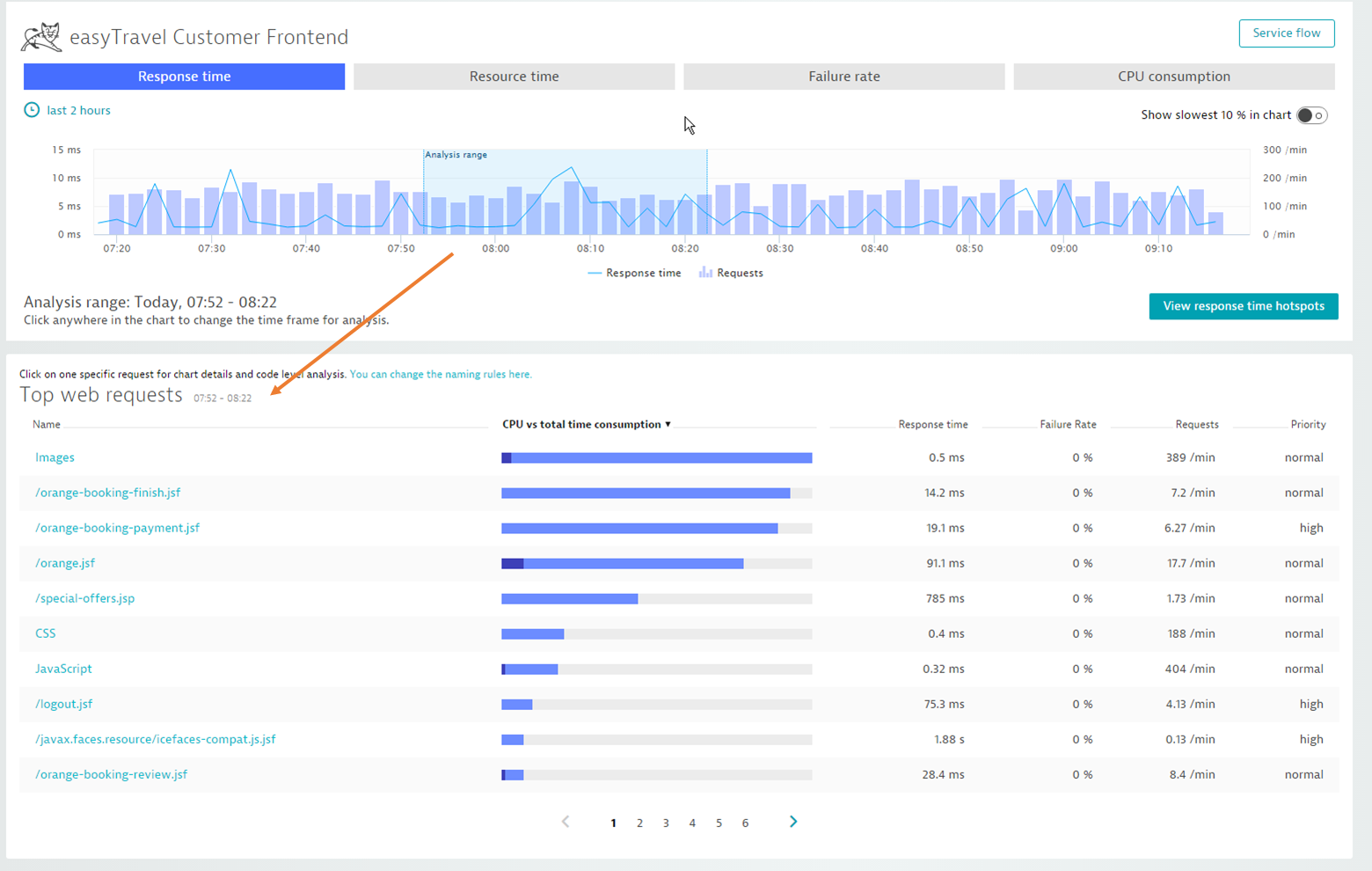Sort by the Requests column header

pyautogui.click(x=1197, y=424)
